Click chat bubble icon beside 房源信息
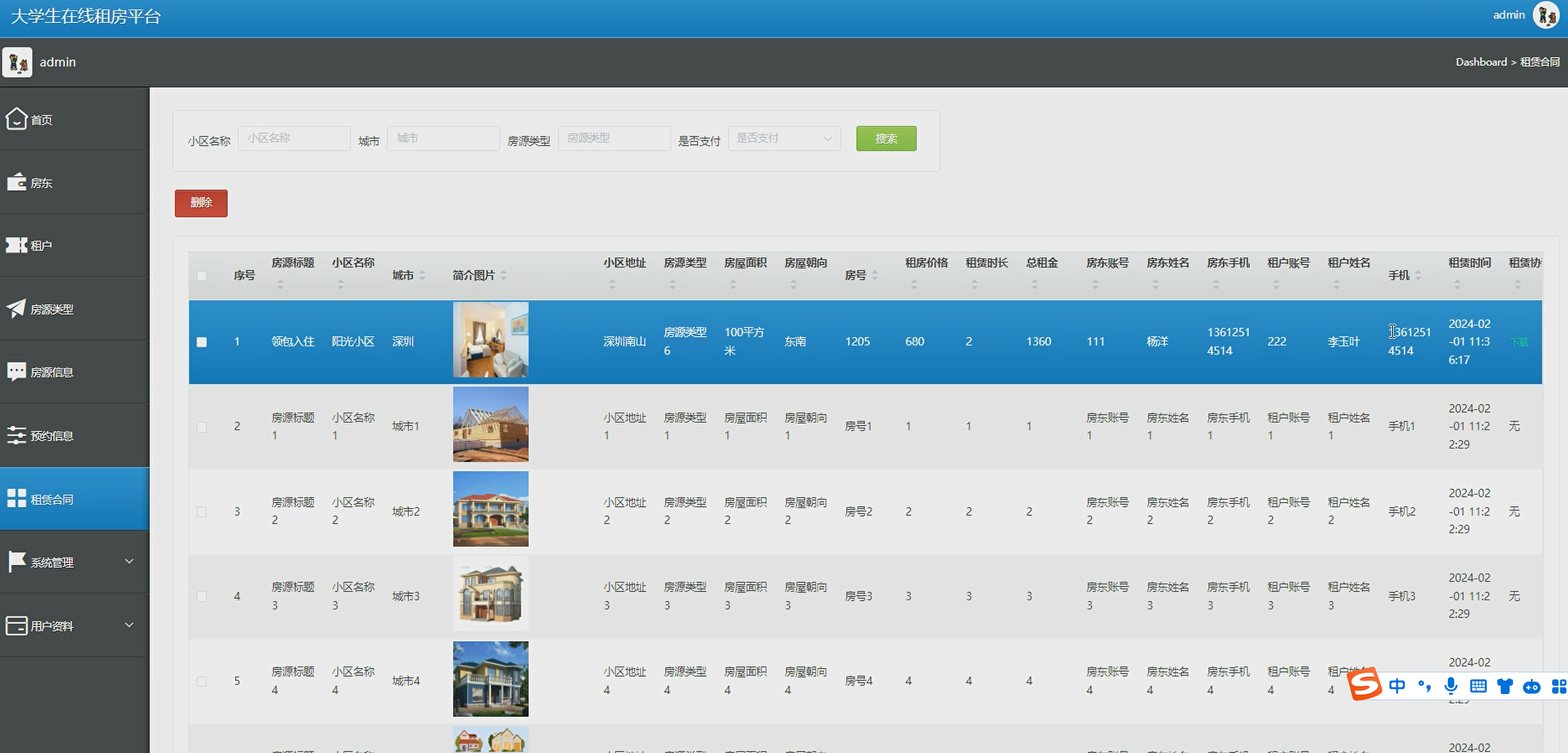Screen dimensions: 1568x753 click(16, 371)
